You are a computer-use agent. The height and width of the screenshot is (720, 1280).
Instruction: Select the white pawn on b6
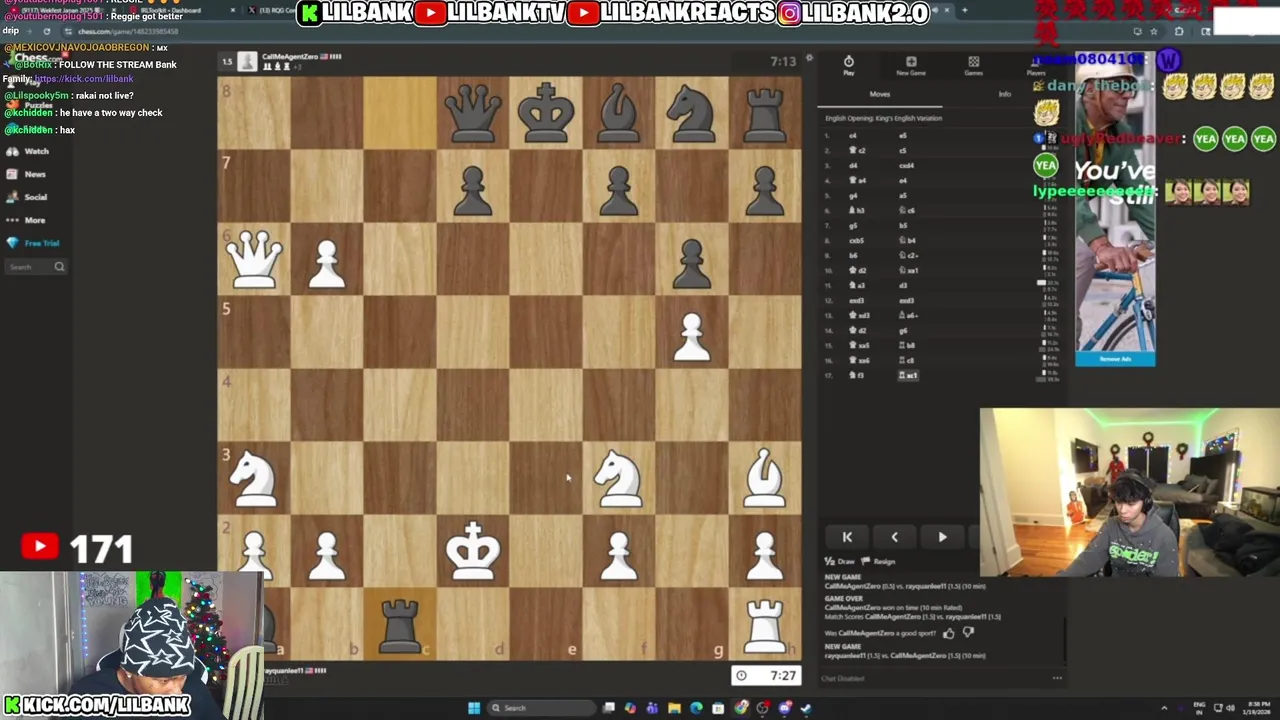(327, 265)
